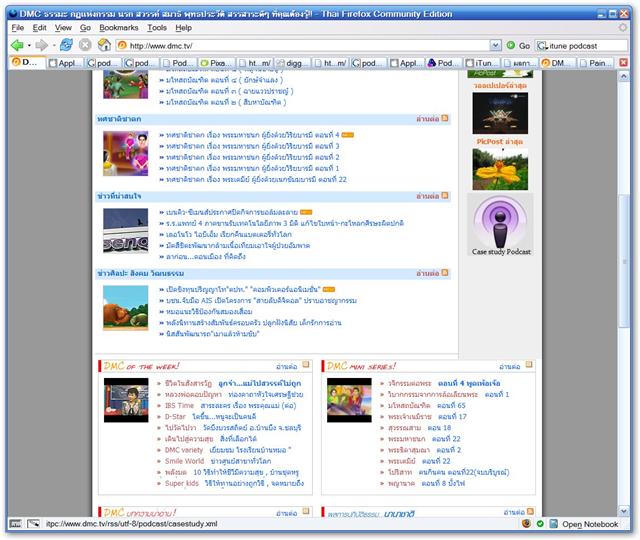Click the green Go button icon
640x540 pixels.
point(510,45)
